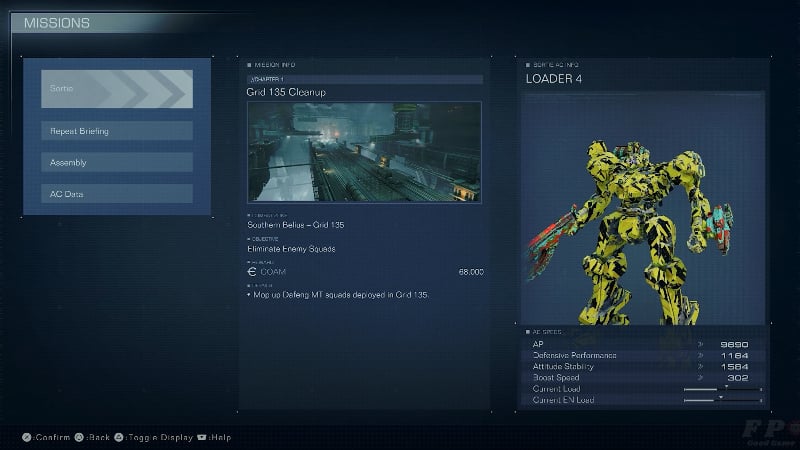Screen dimensions: 800x450
Task: Click the Defensive Performance 1164 row
Action: click(642, 356)
